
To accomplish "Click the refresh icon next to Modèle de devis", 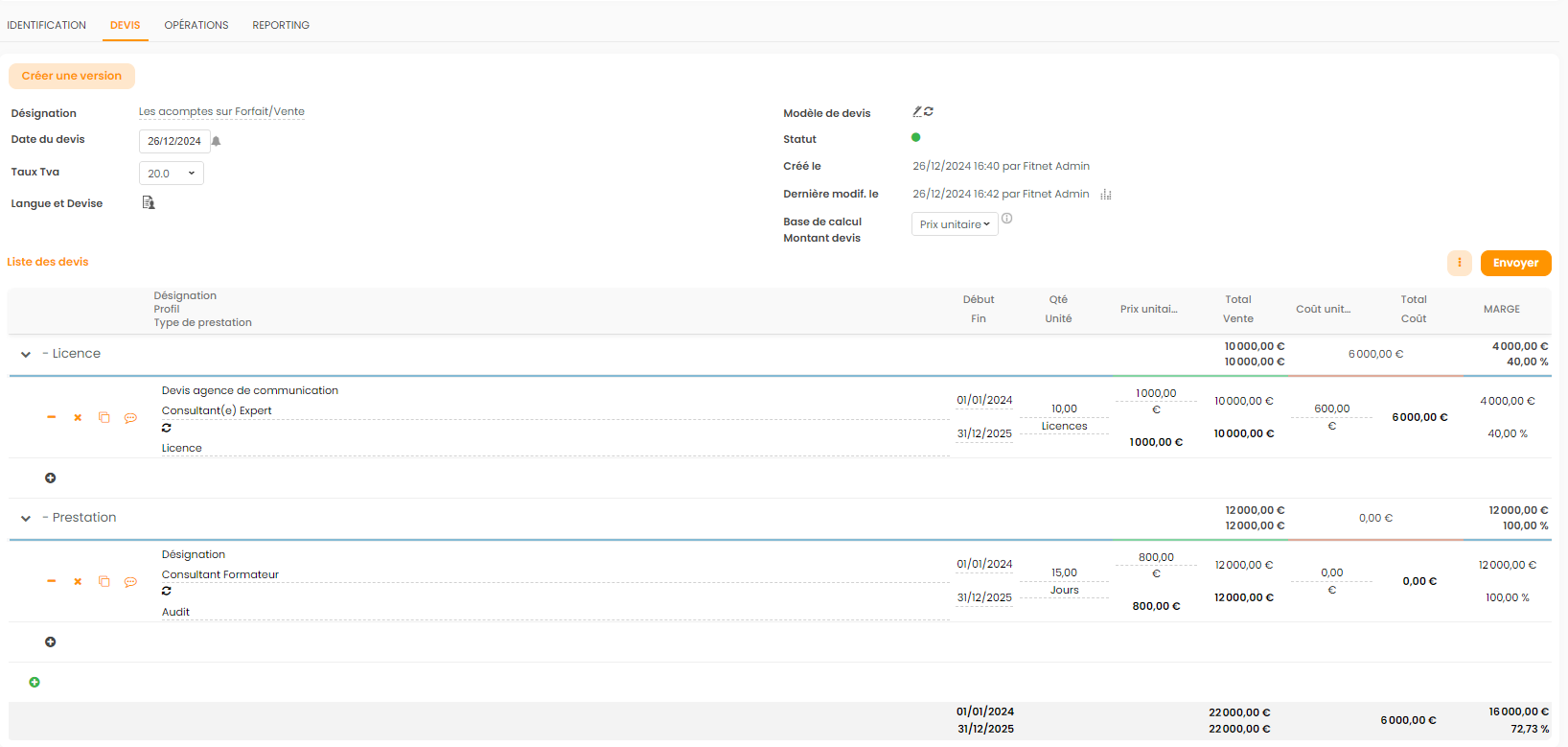I will (929, 112).
